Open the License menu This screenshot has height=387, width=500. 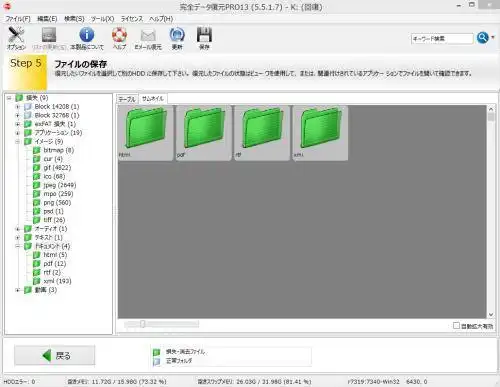pyautogui.click(x=132, y=19)
